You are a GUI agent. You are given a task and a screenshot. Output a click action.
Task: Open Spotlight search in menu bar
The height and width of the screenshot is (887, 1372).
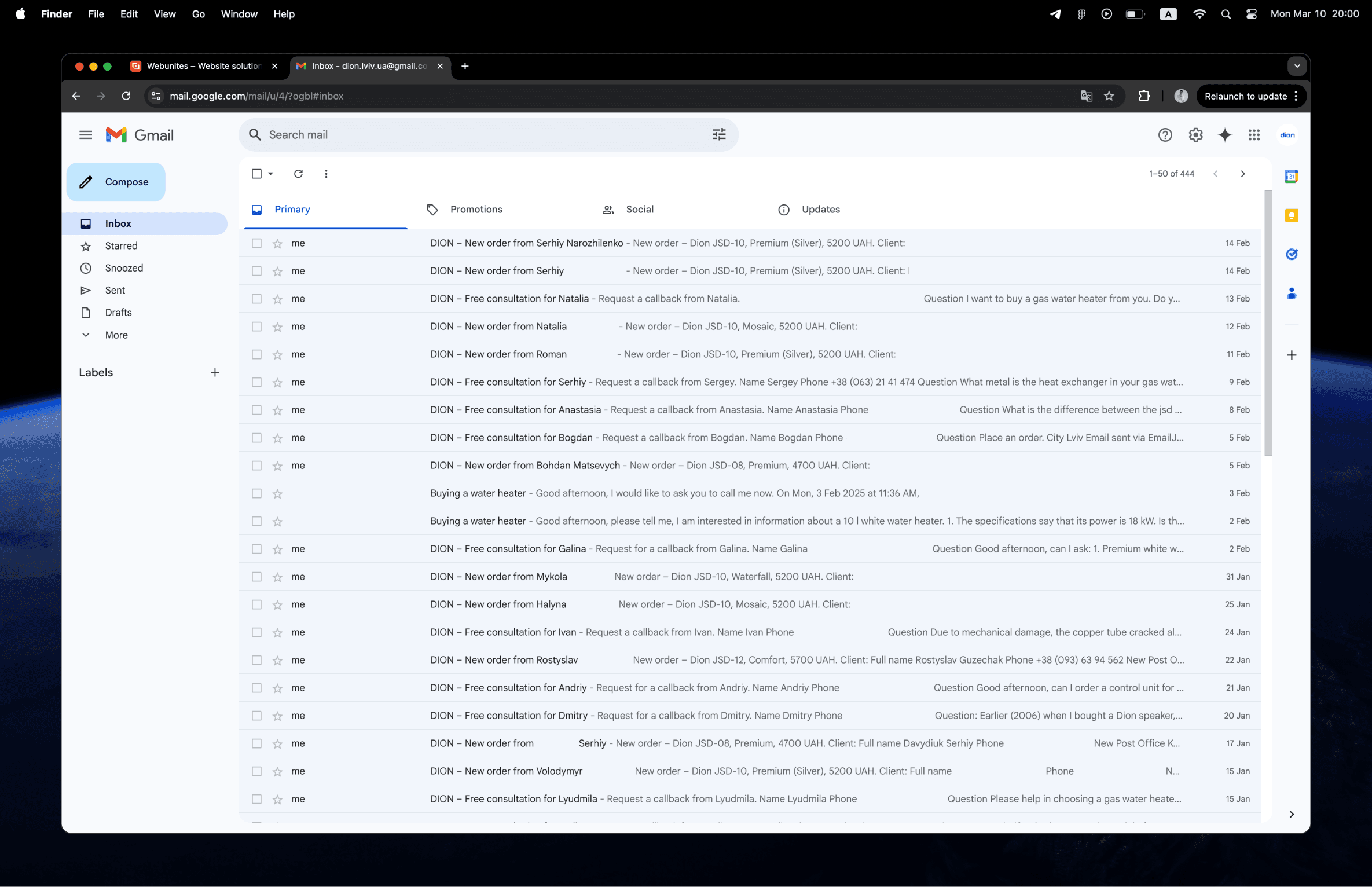coord(1226,14)
